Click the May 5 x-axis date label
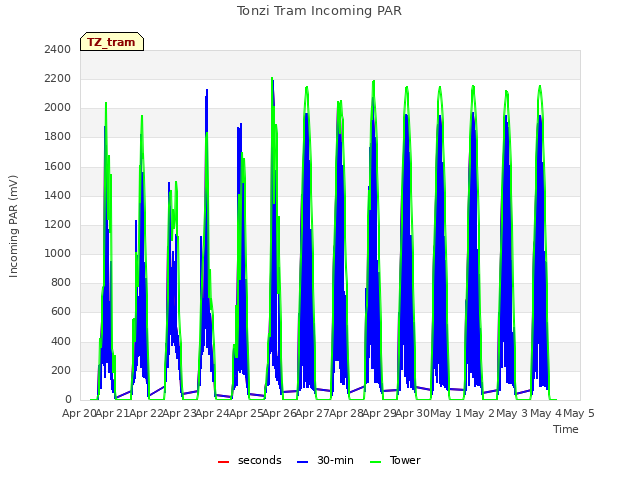The width and height of the screenshot is (640, 480). (579, 413)
